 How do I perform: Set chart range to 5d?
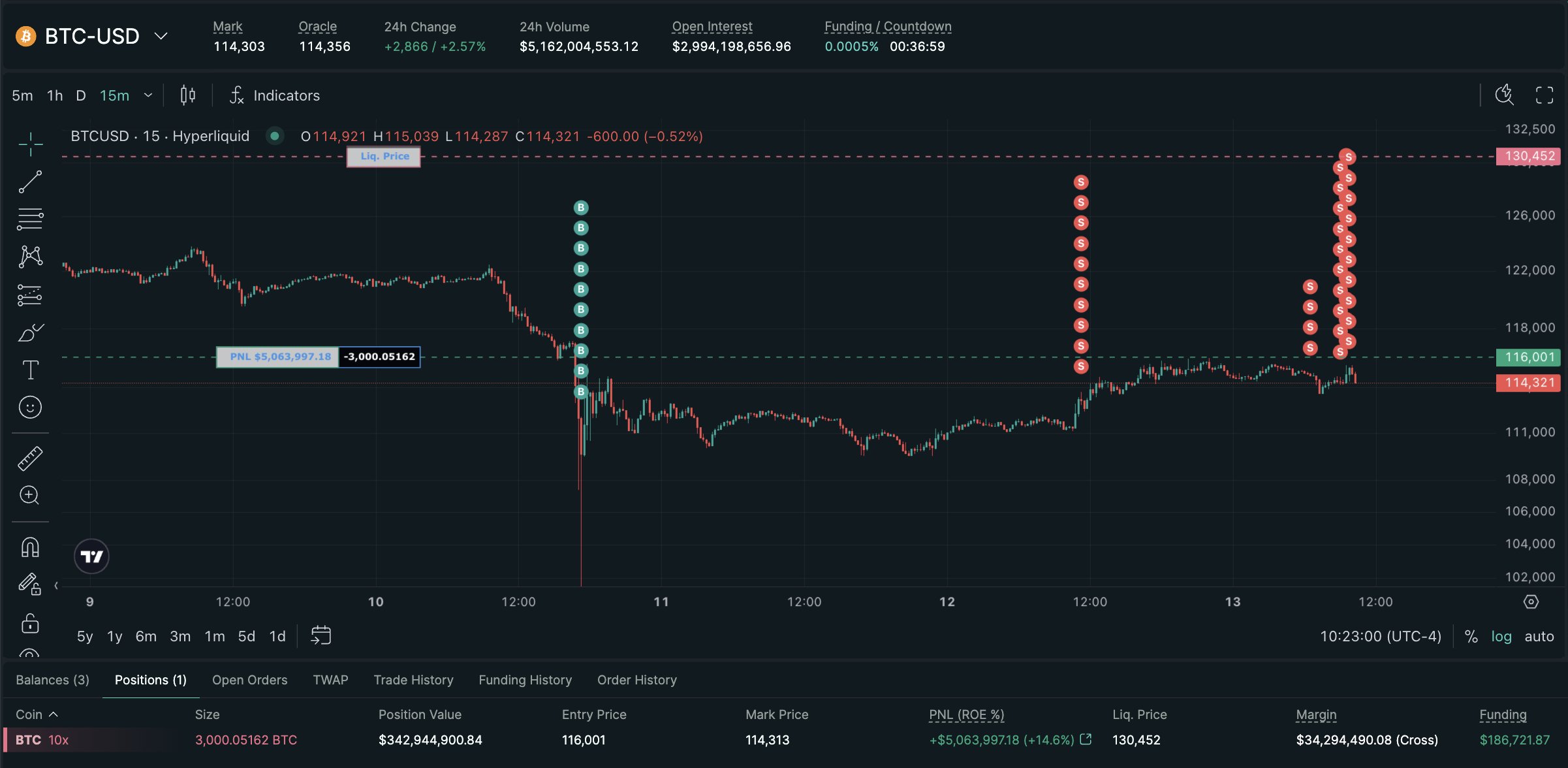246,636
